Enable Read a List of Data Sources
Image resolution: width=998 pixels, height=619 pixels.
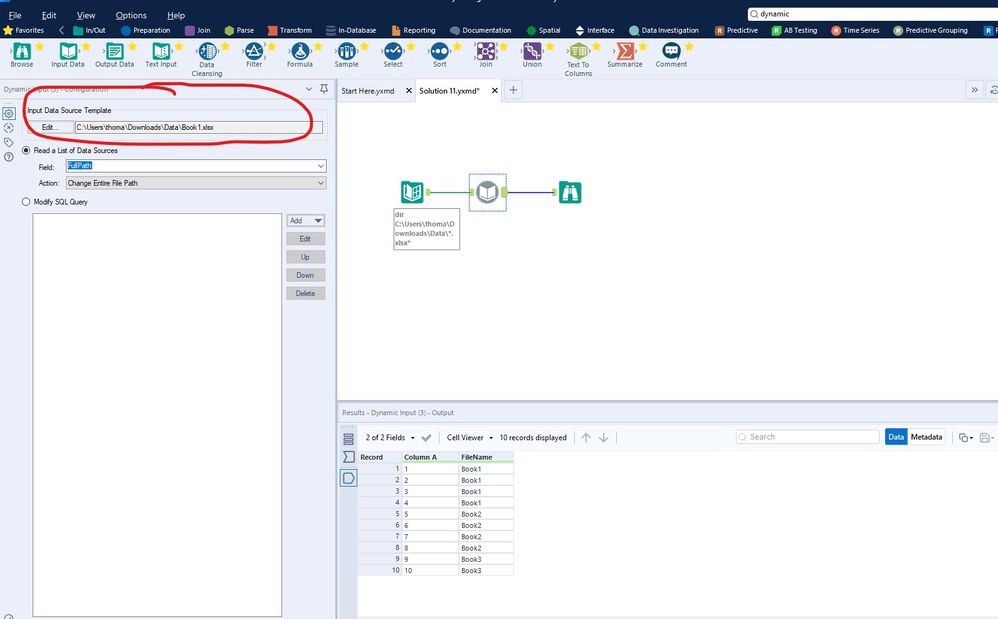(x=26, y=150)
